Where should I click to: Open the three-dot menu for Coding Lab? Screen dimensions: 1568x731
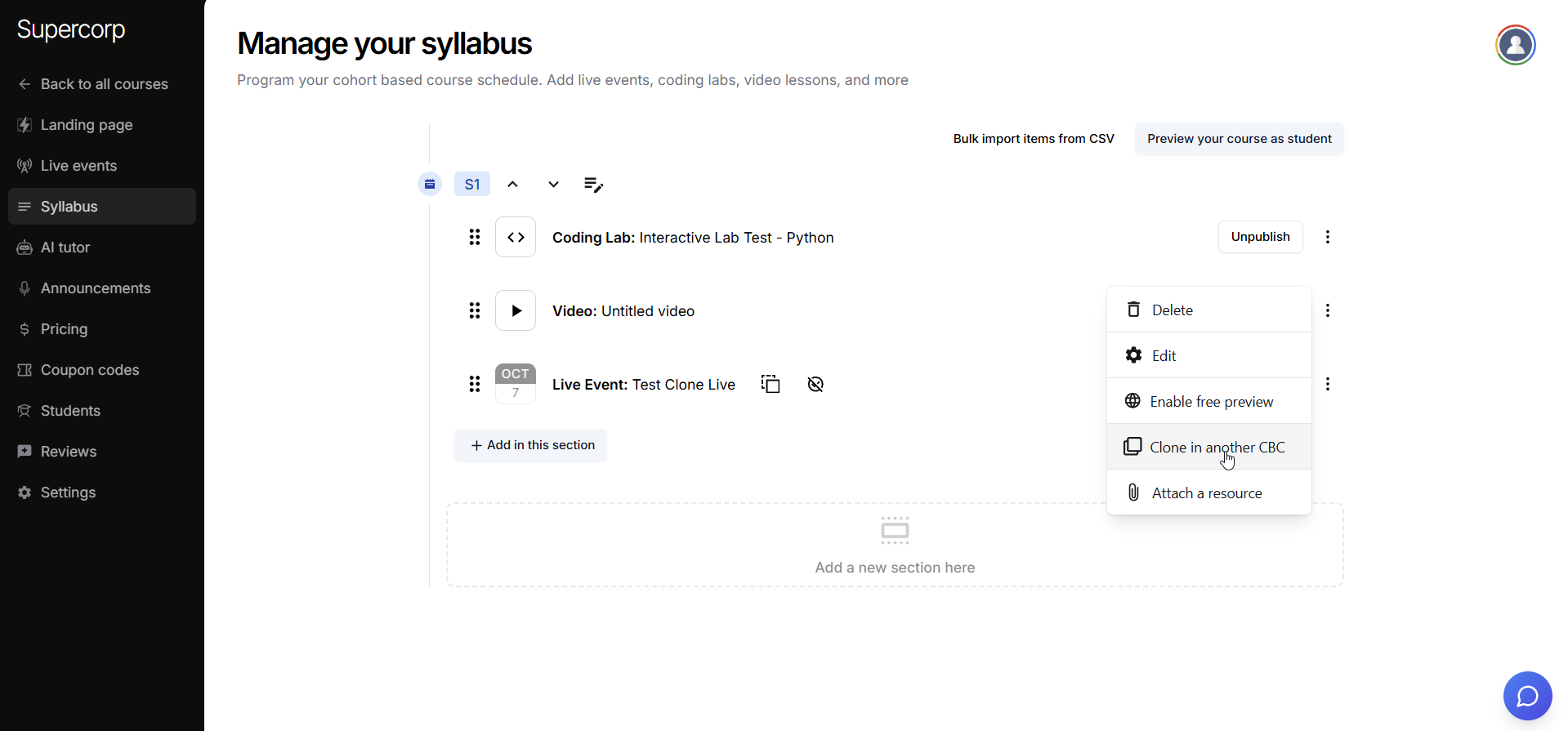(x=1327, y=237)
